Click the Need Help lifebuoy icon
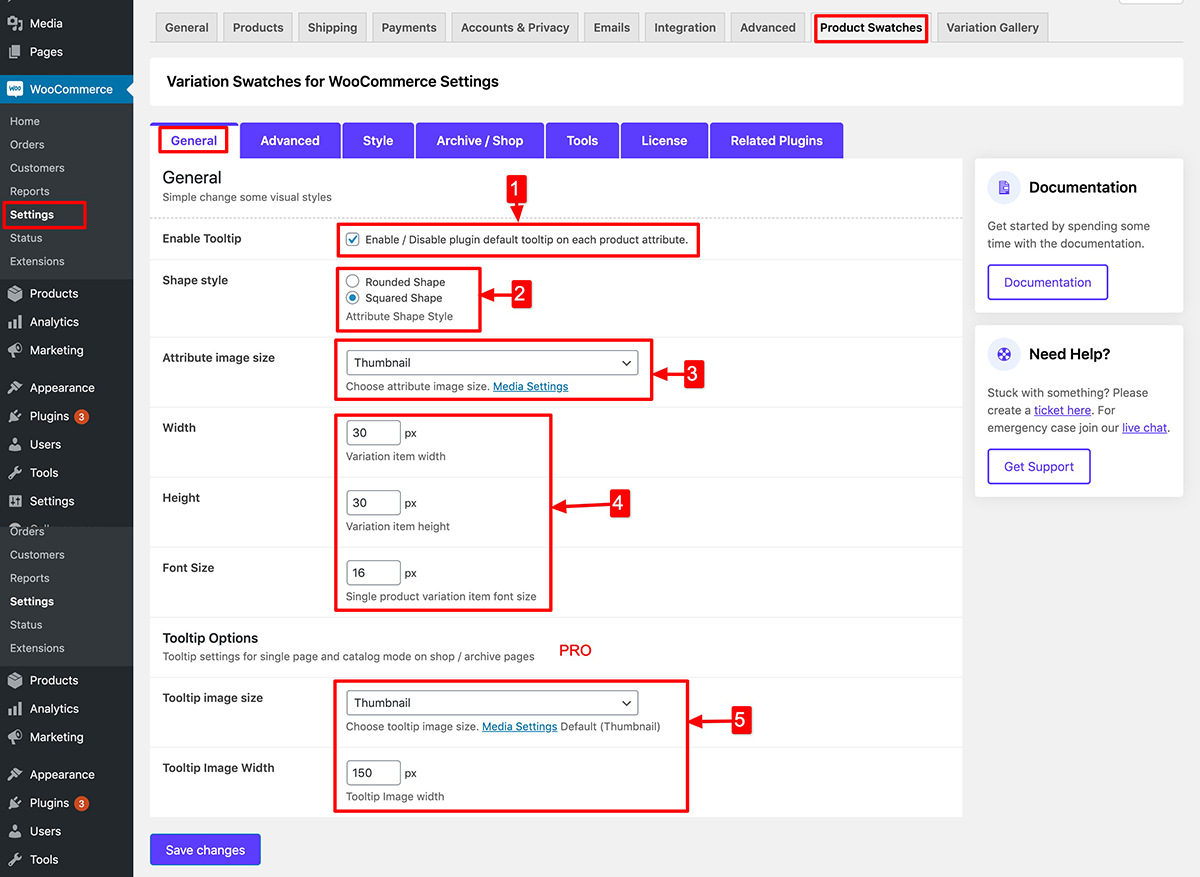 1004,354
